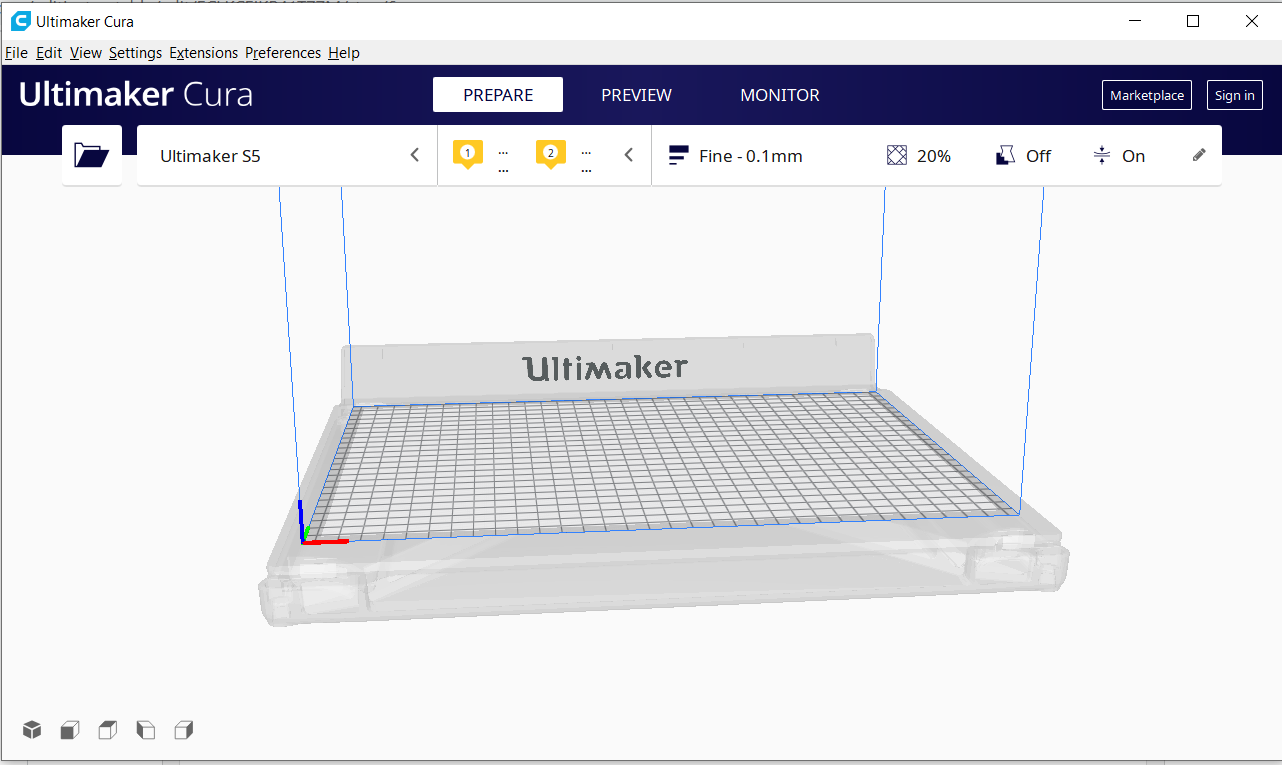Close the Ultimaker Cura window
The image size is (1282, 765).
click(x=1251, y=21)
